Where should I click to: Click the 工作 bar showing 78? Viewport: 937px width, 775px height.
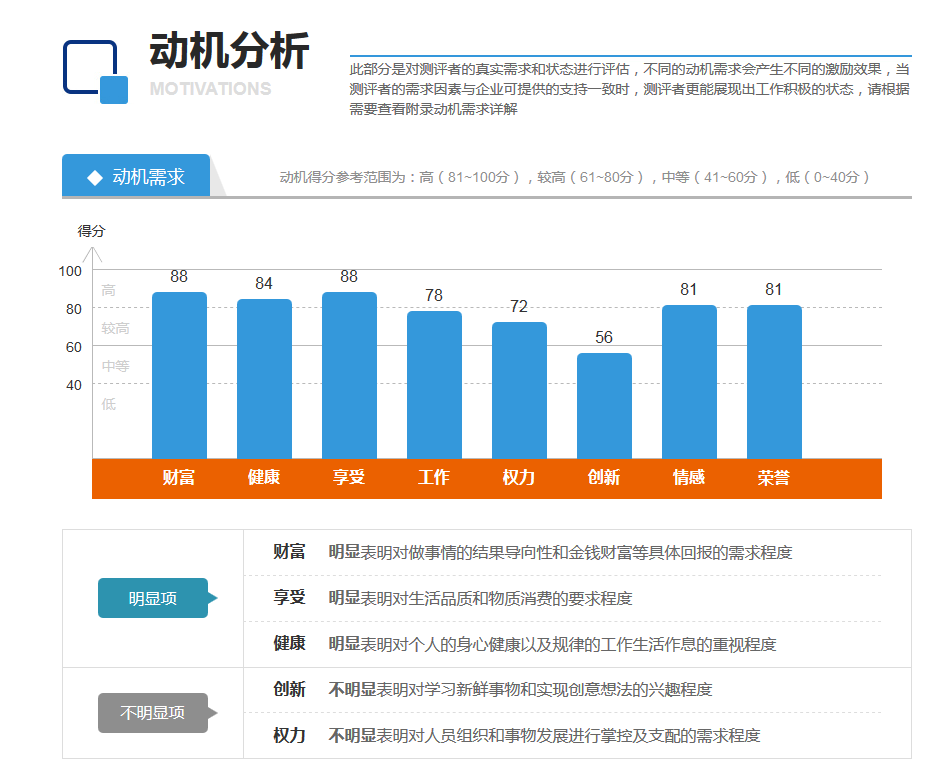pos(434,384)
